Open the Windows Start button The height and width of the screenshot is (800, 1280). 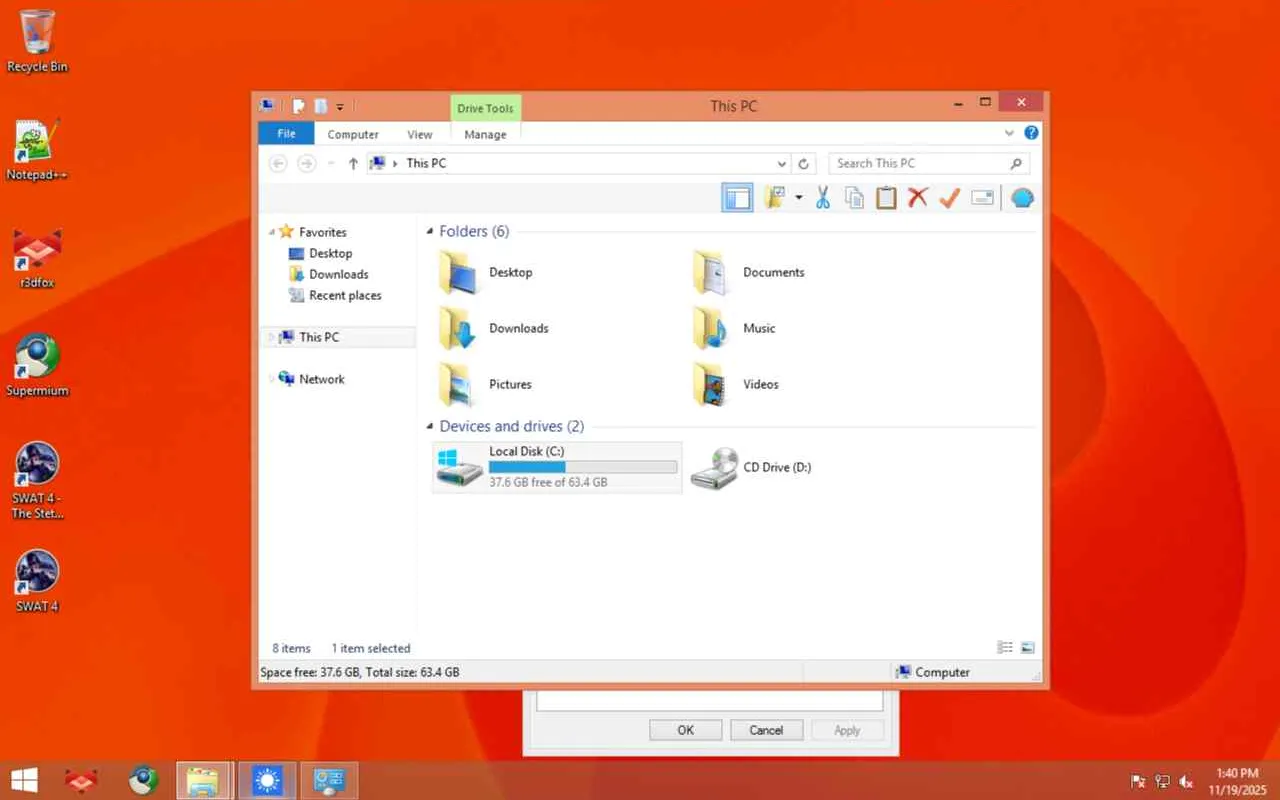[x=24, y=780]
